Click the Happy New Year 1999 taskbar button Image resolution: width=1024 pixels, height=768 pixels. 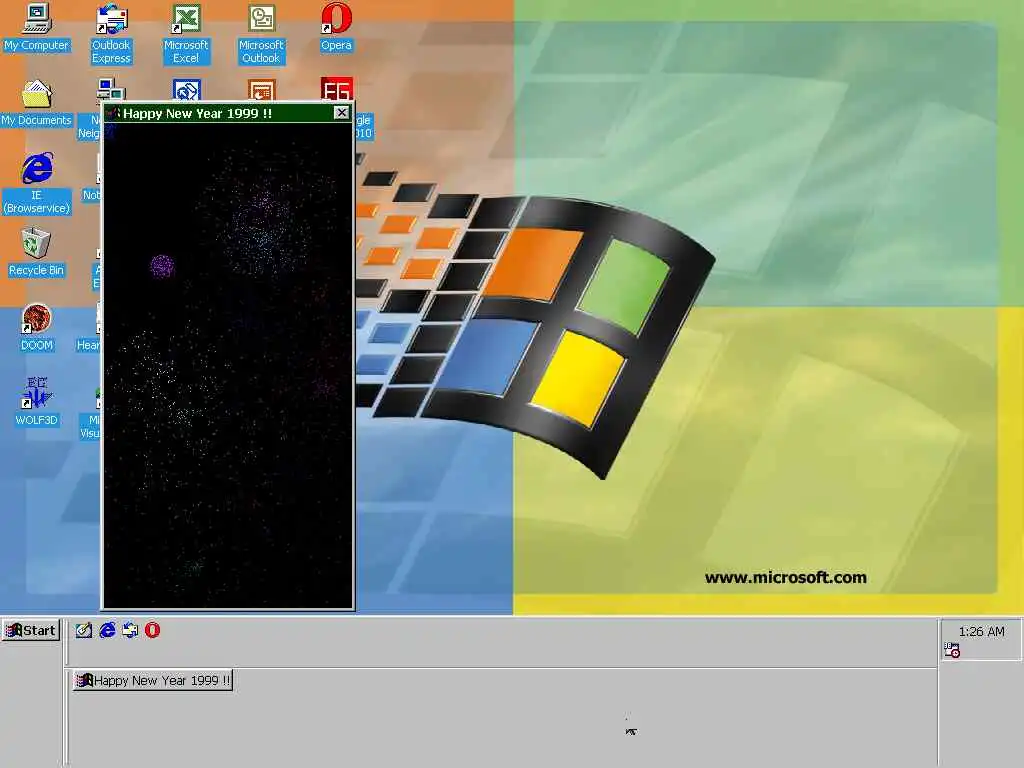(x=153, y=680)
